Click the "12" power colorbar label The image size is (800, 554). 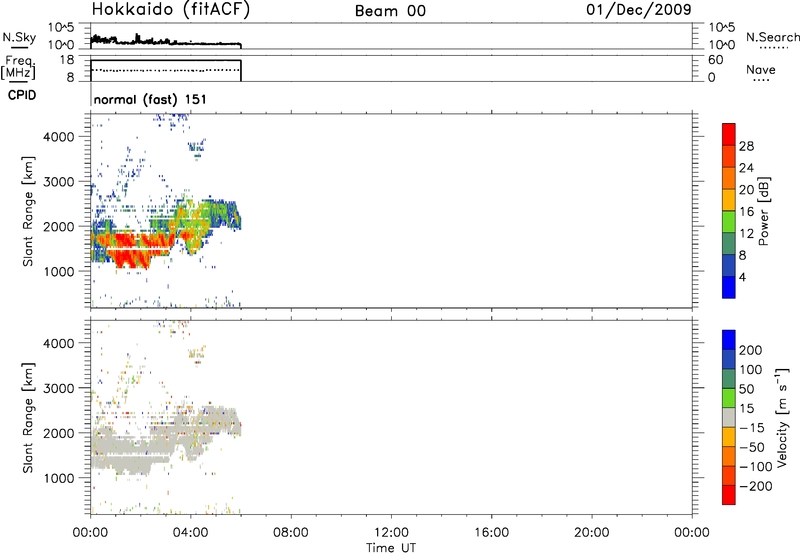coord(746,234)
